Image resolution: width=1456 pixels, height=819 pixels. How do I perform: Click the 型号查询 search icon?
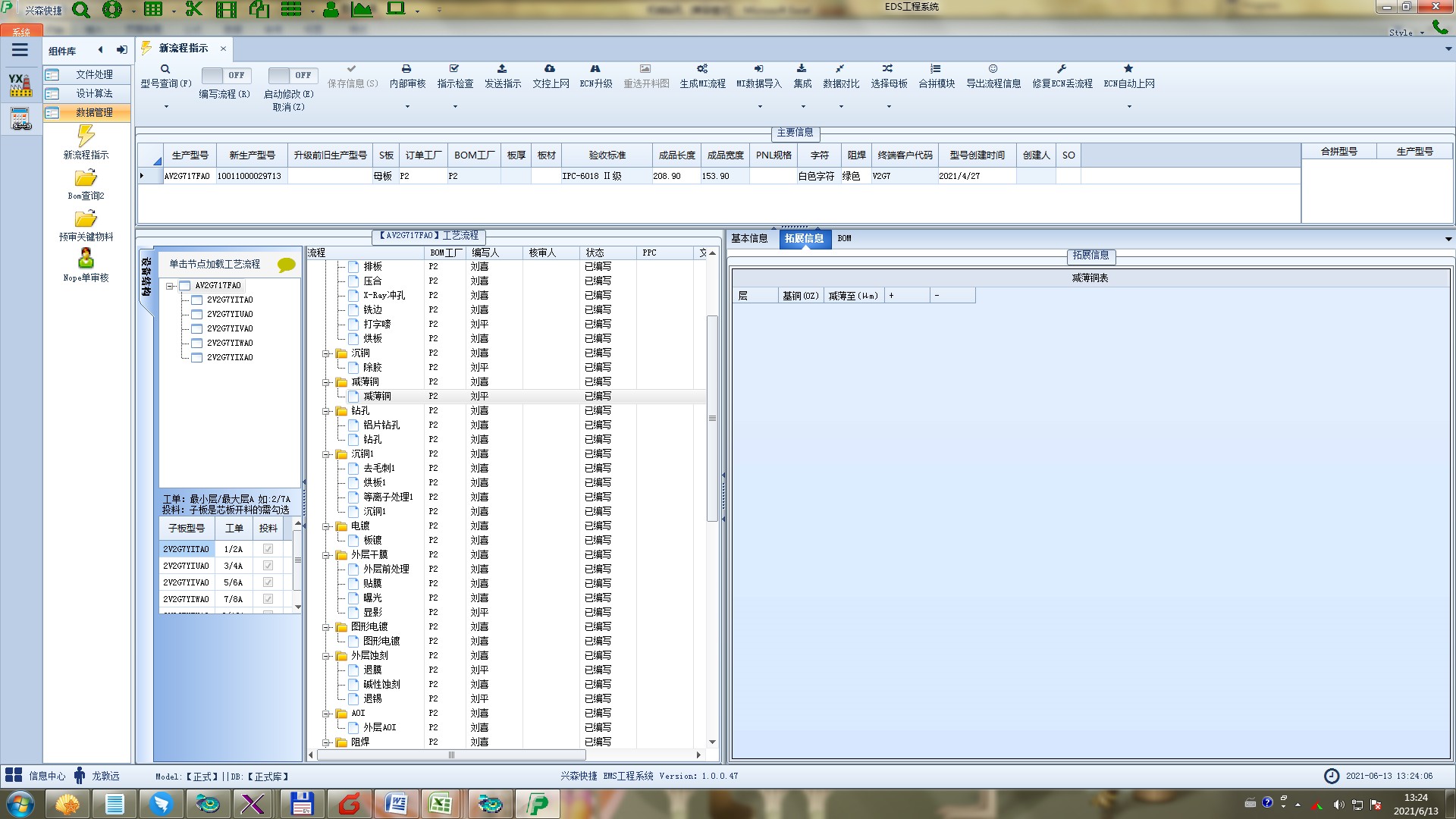(165, 69)
